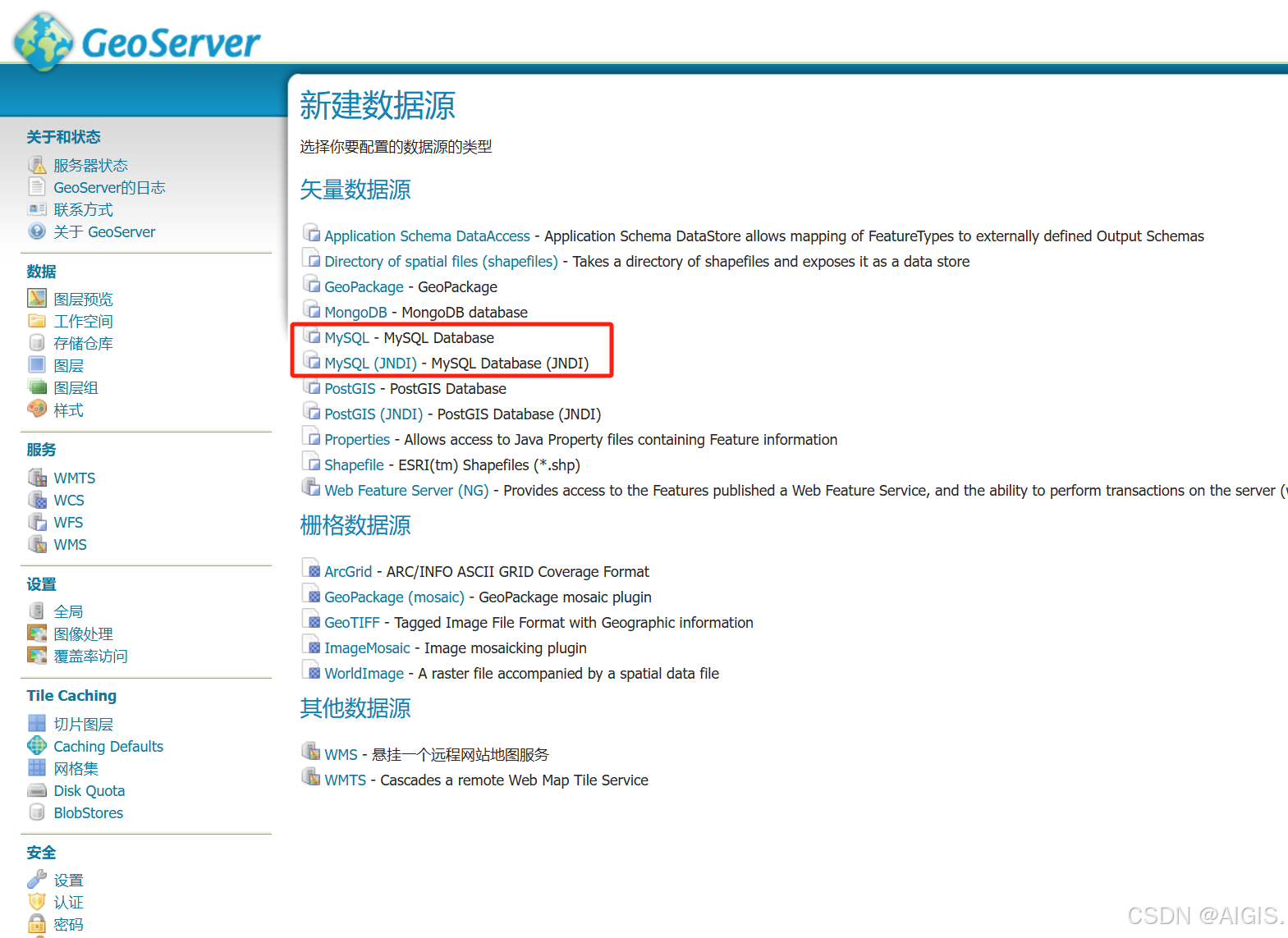Select Web Feature Server (NG) source
Screen dimensions: 1288x938
coord(406,491)
